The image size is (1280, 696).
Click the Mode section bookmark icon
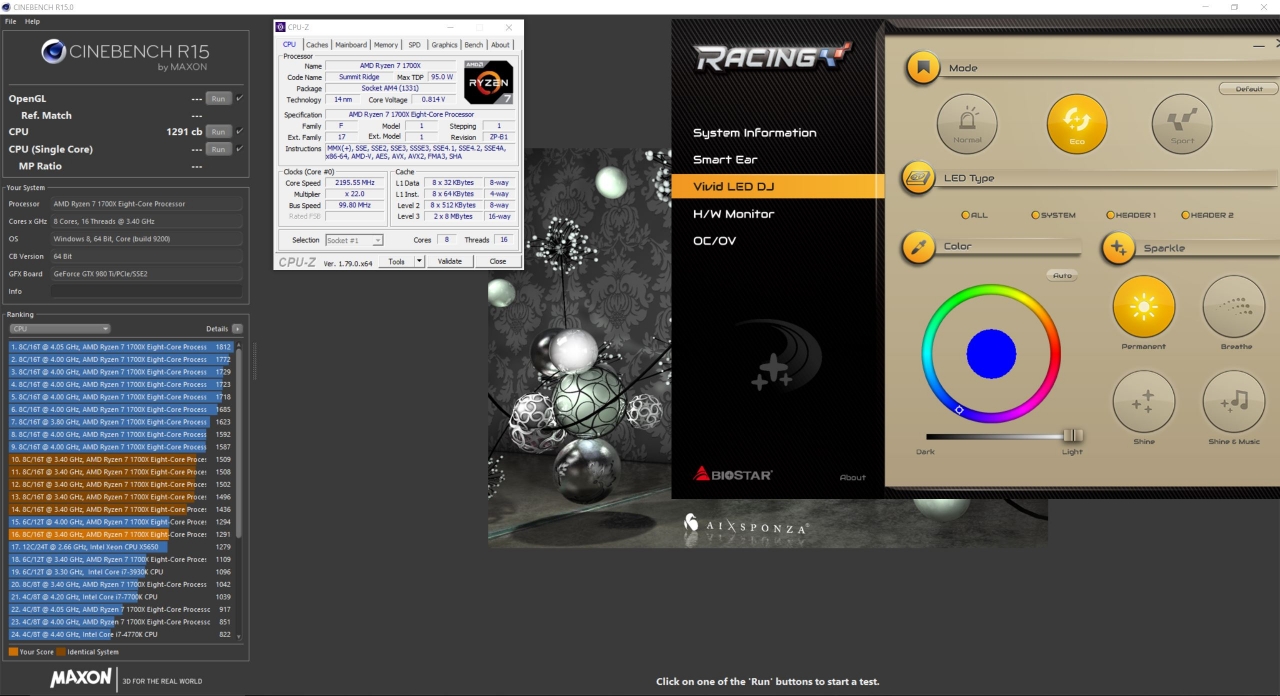[x=923, y=68]
